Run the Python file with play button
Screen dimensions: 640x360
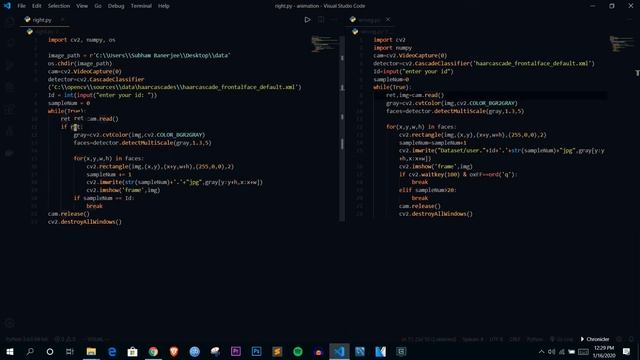click(307, 20)
